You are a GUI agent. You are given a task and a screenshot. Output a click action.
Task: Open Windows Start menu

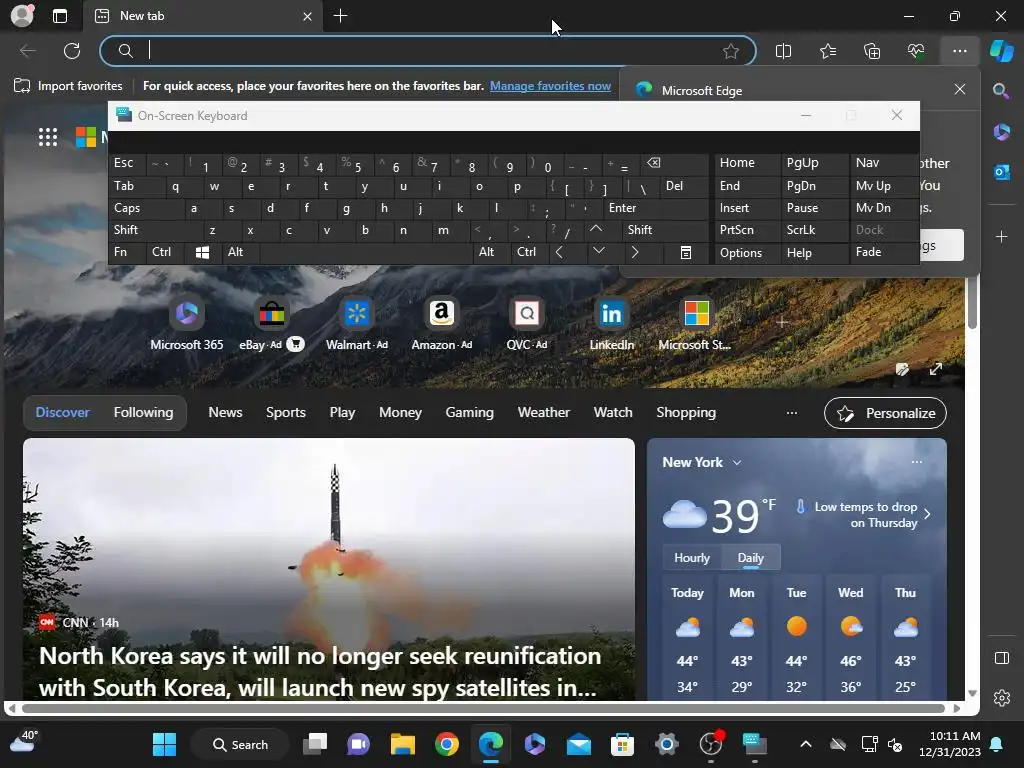(164, 744)
